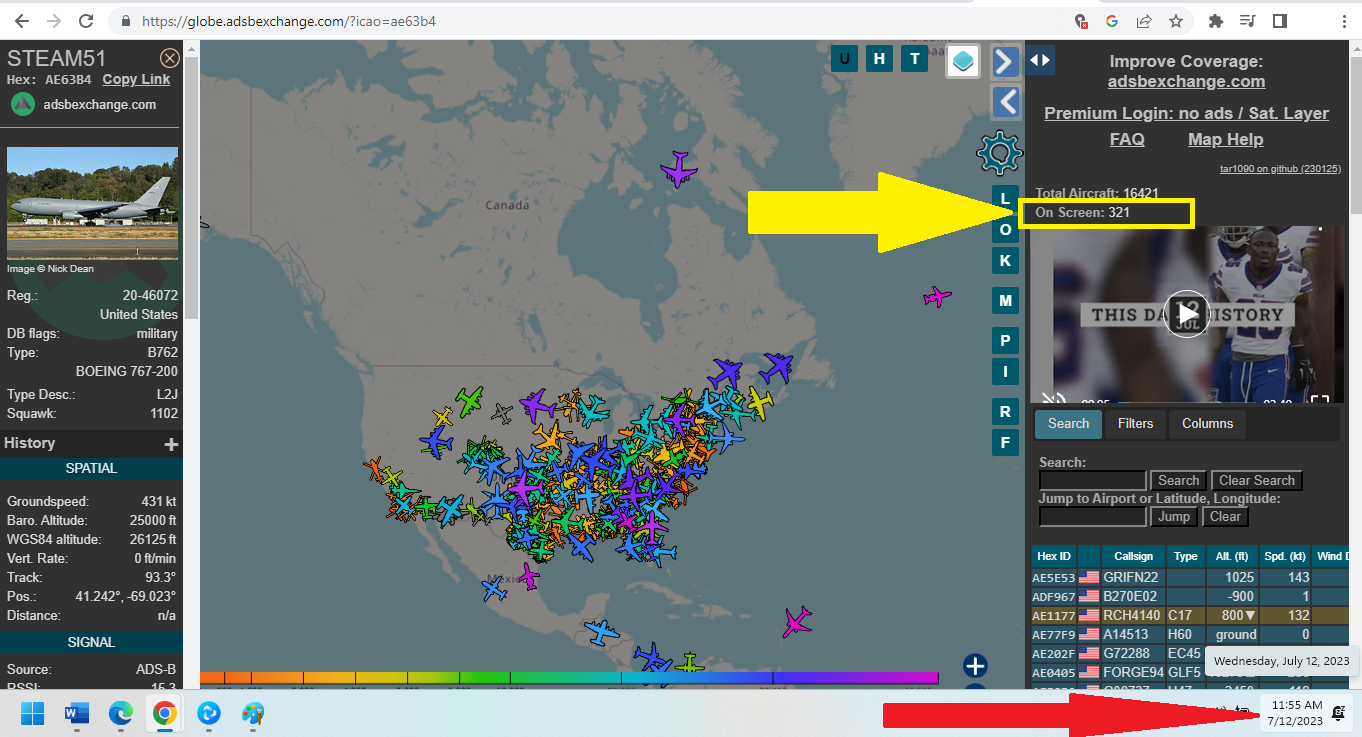Click the Copy Link link
Image resolution: width=1362 pixels, height=737 pixels.
coord(136,79)
